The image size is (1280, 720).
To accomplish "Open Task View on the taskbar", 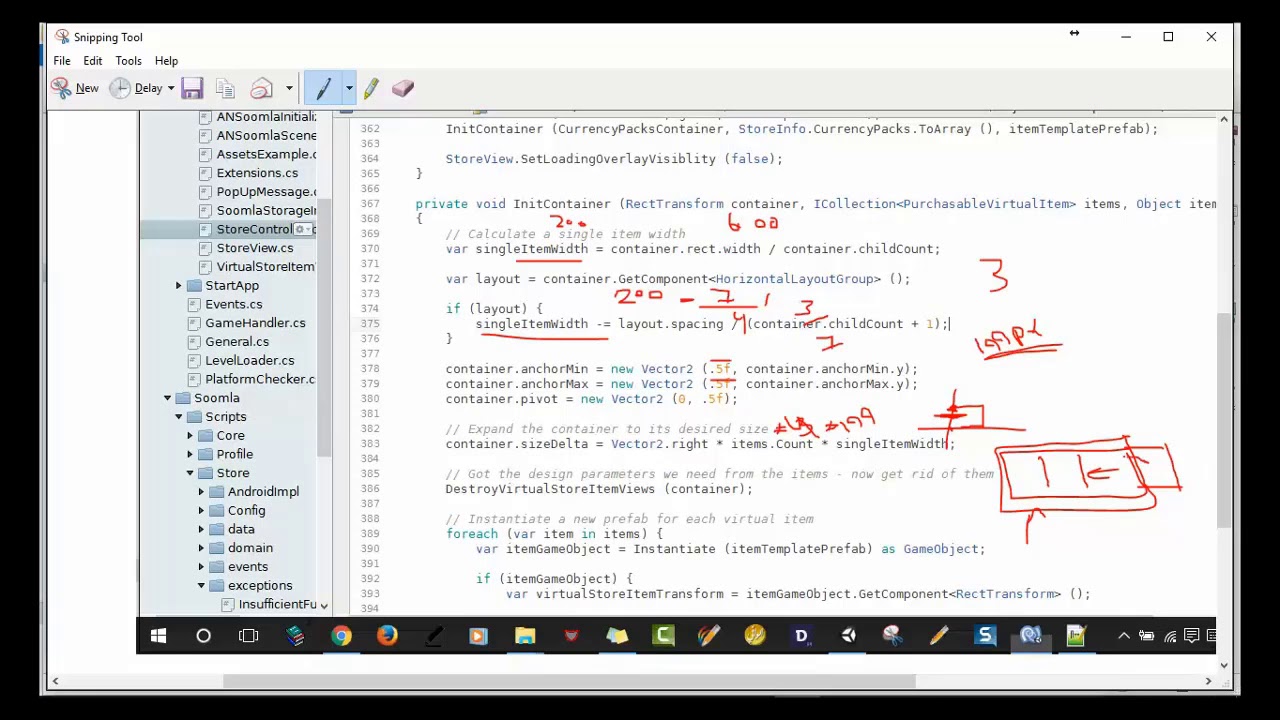I will tap(249, 636).
